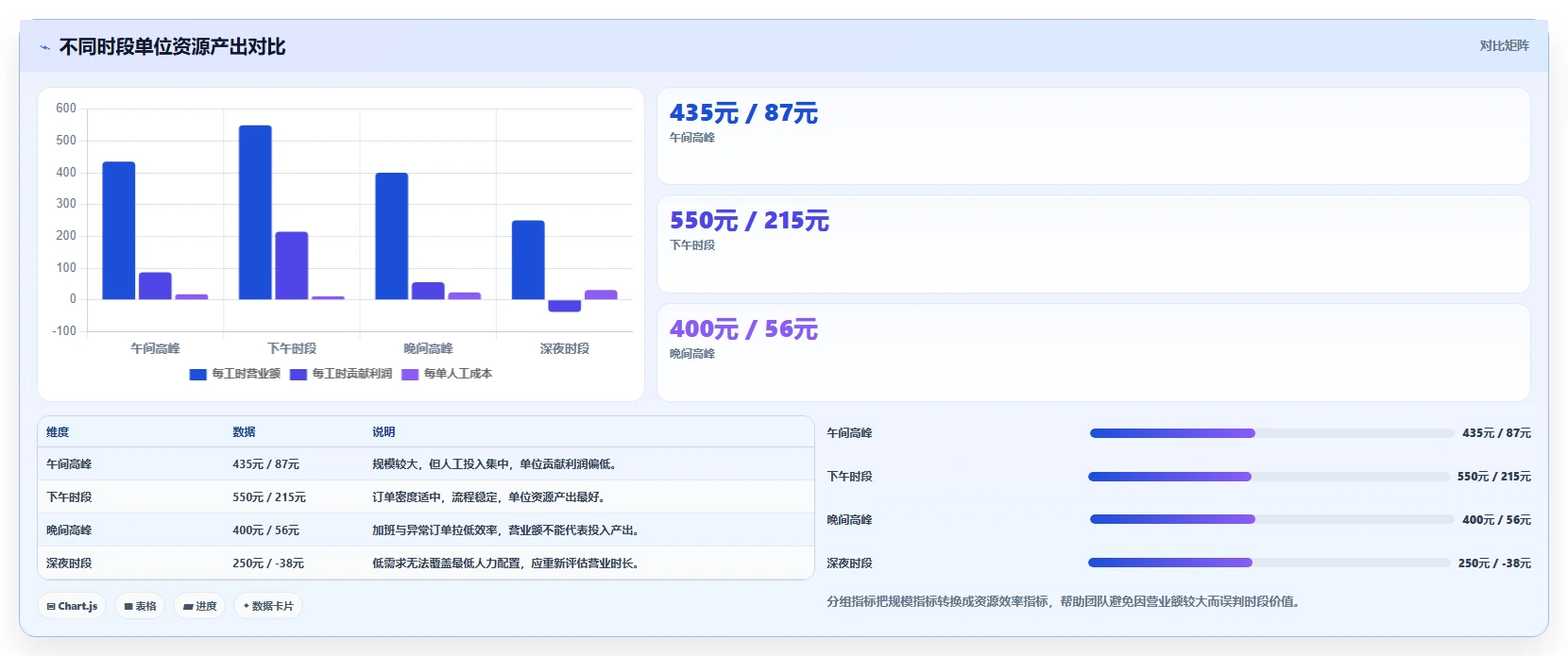This screenshot has width=1568, height=656.
Task: Click the 晚间高峰 label in progress list
Action: [849, 519]
